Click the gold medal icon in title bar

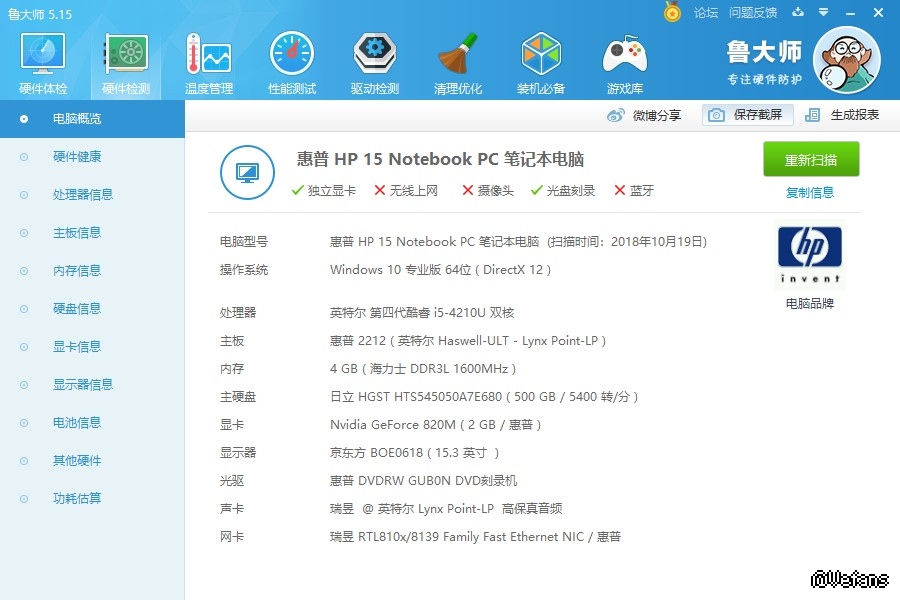click(672, 12)
